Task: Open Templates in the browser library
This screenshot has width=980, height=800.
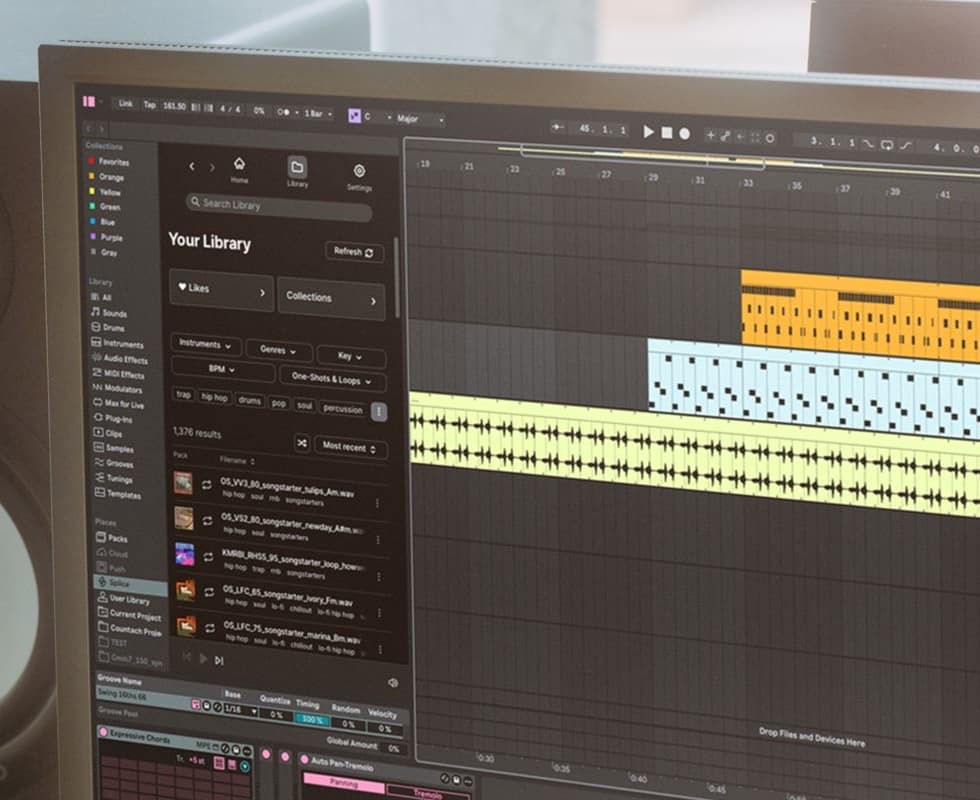Action: coord(118,494)
